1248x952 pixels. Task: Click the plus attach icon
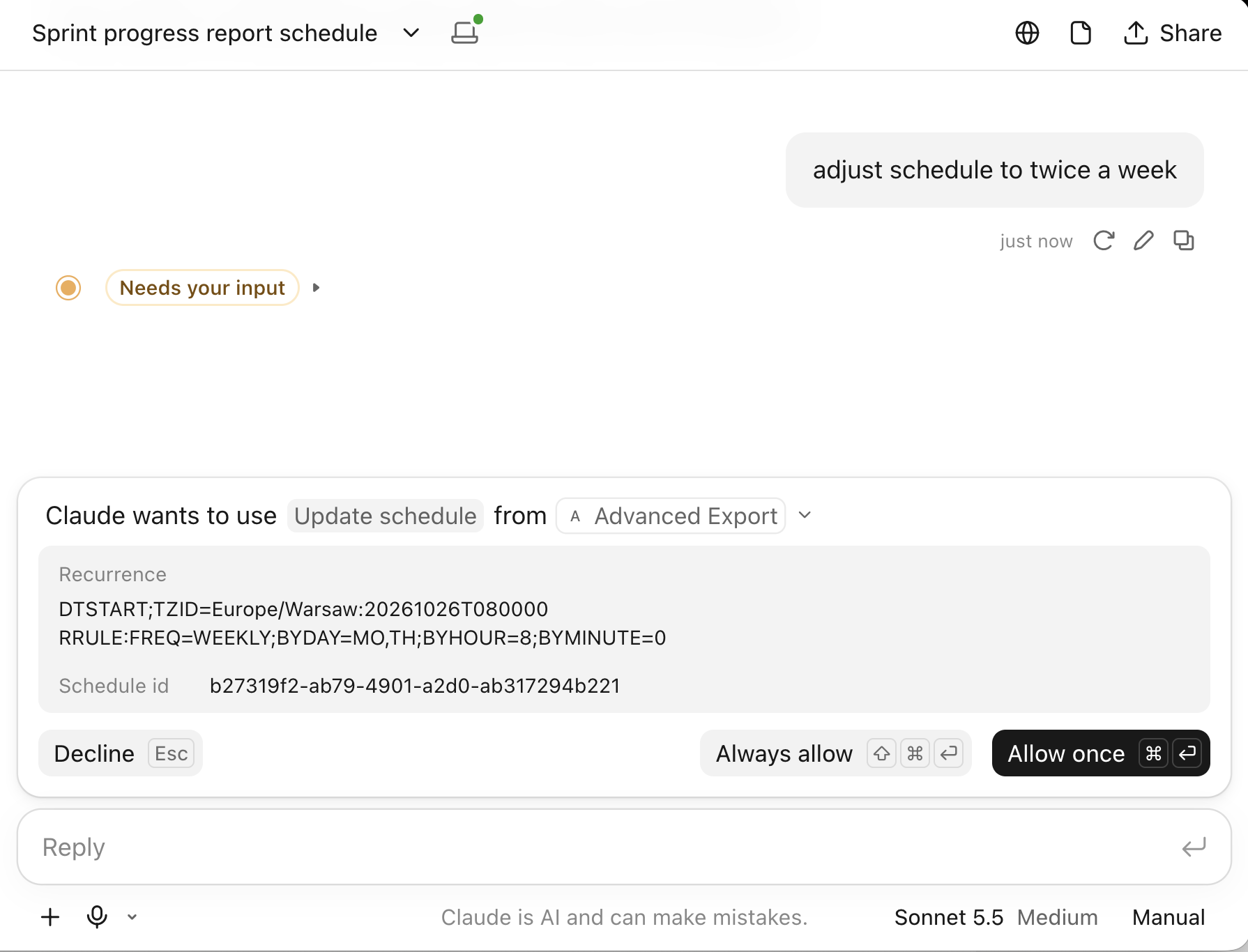click(50, 917)
